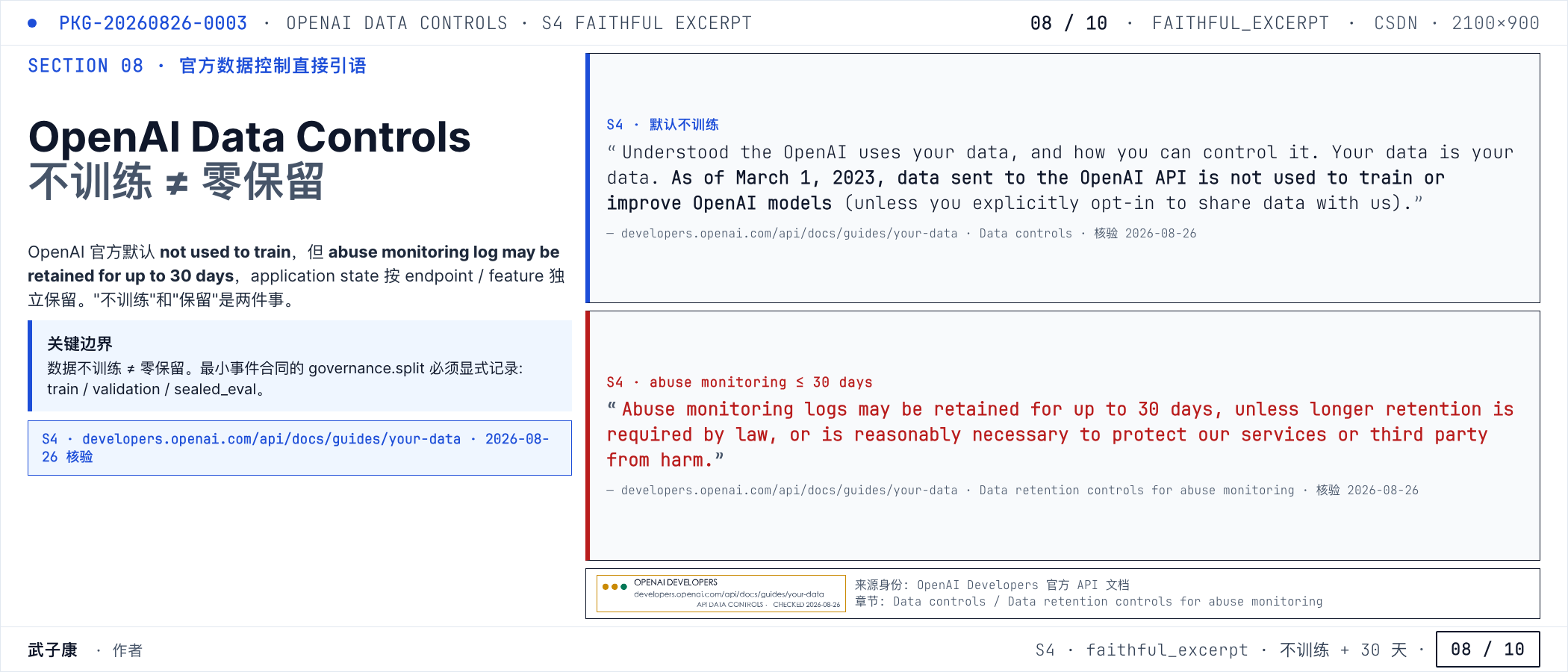Click the footer '不训练 + 30 天' text

[x=1343, y=650]
